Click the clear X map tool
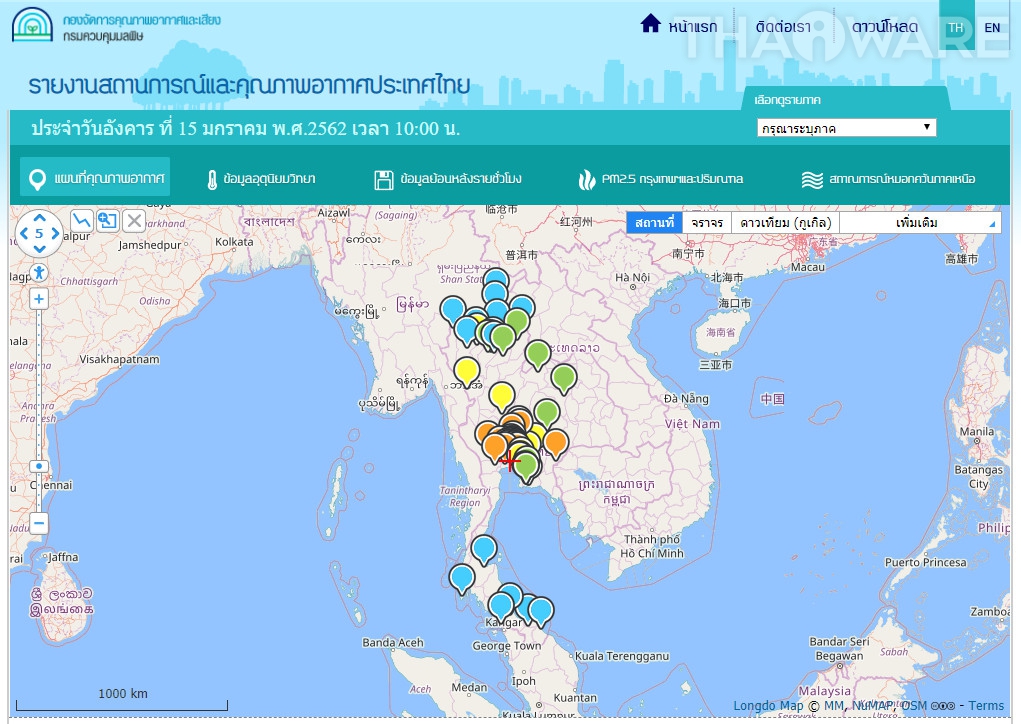The width and height of the screenshot is (1021, 724). coord(133,221)
